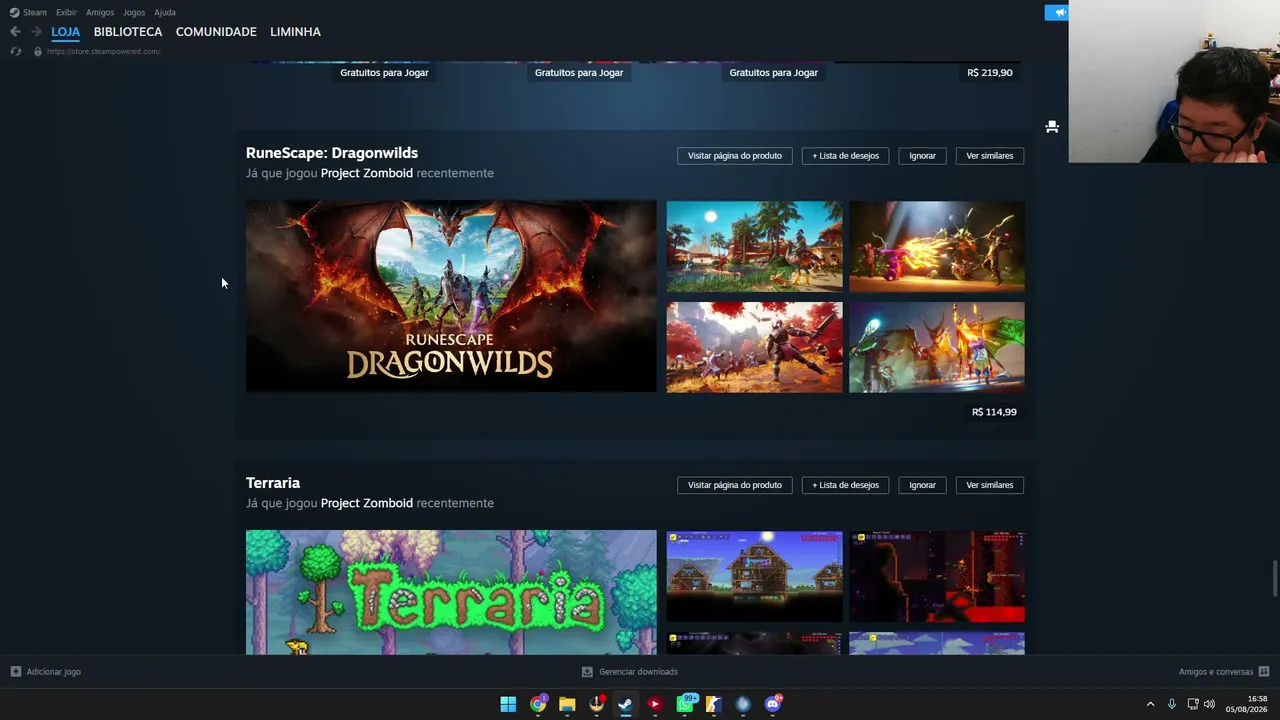Click the Terraria main banner image
This screenshot has width=1280, height=720.
click(451, 593)
